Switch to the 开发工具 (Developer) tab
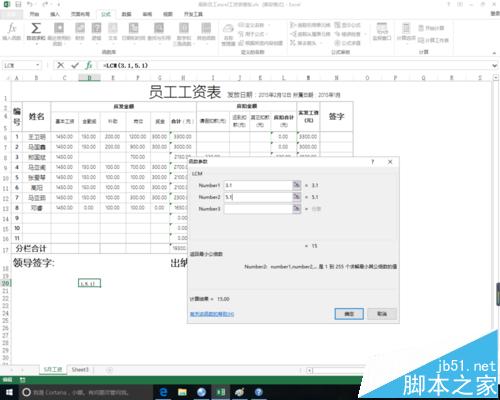Image resolution: width=500 pixels, height=400 pixels. pos(193,14)
